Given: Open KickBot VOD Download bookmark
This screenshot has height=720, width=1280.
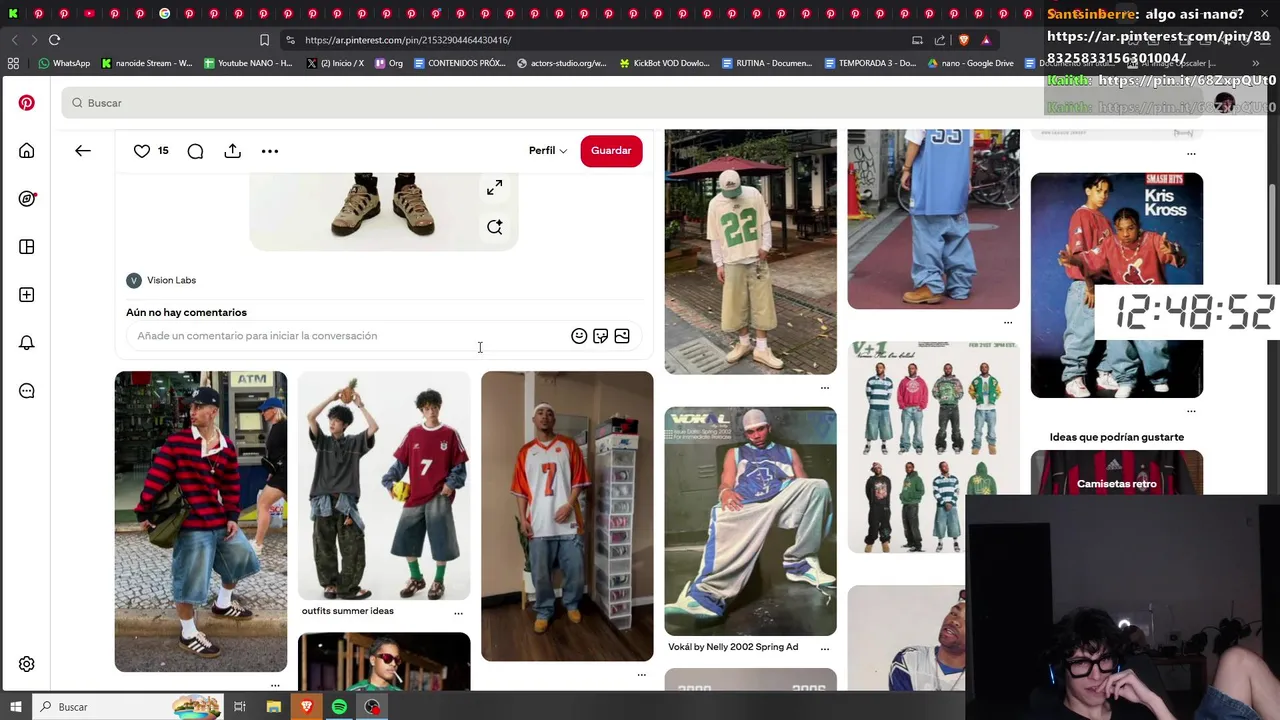Looking at the screenshot, I should point(665,63).
